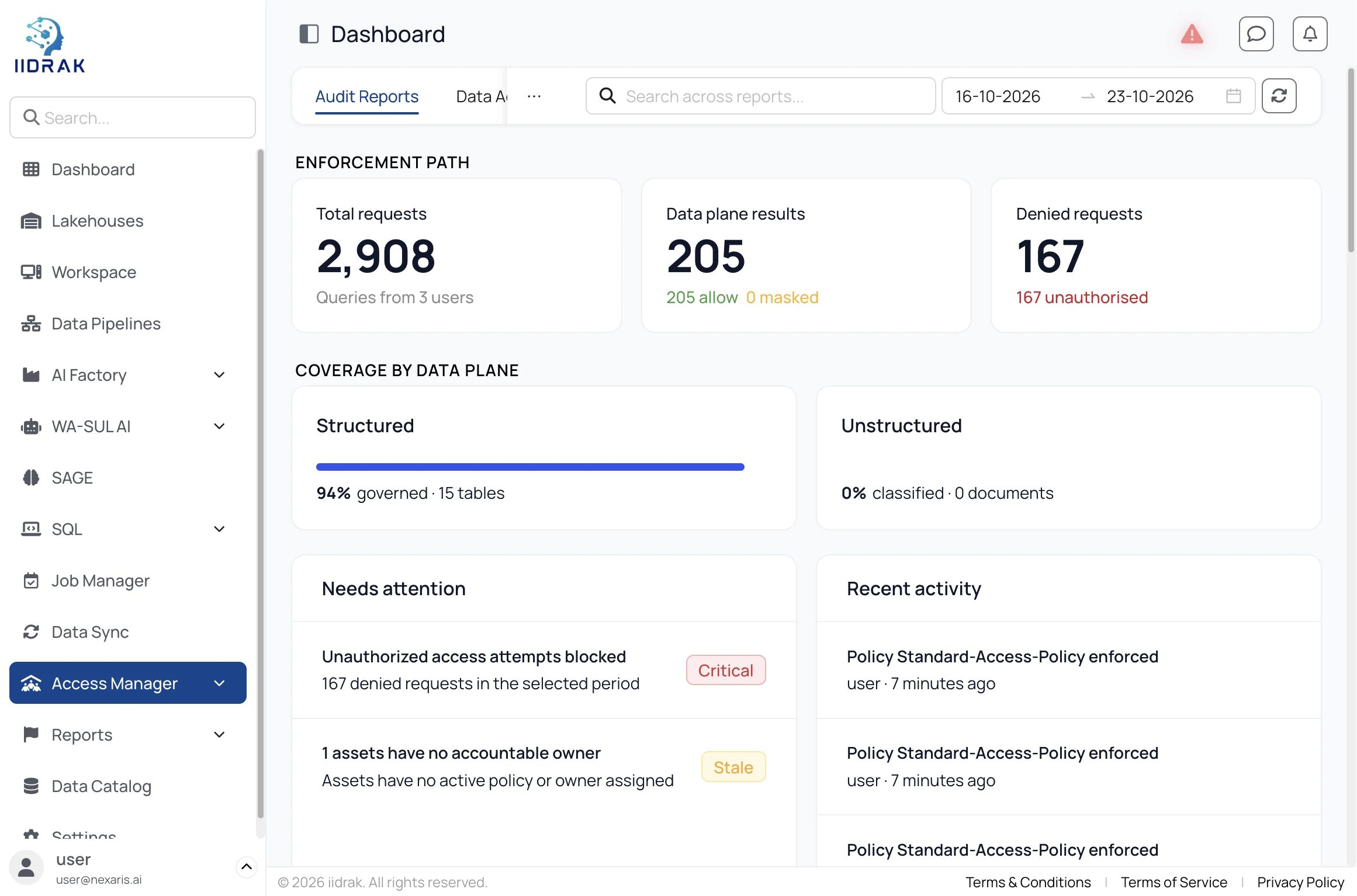This screenshot has height=896, width=1357.
Task: Expand the Reports submenu chevron
Action: pos(220,735)
